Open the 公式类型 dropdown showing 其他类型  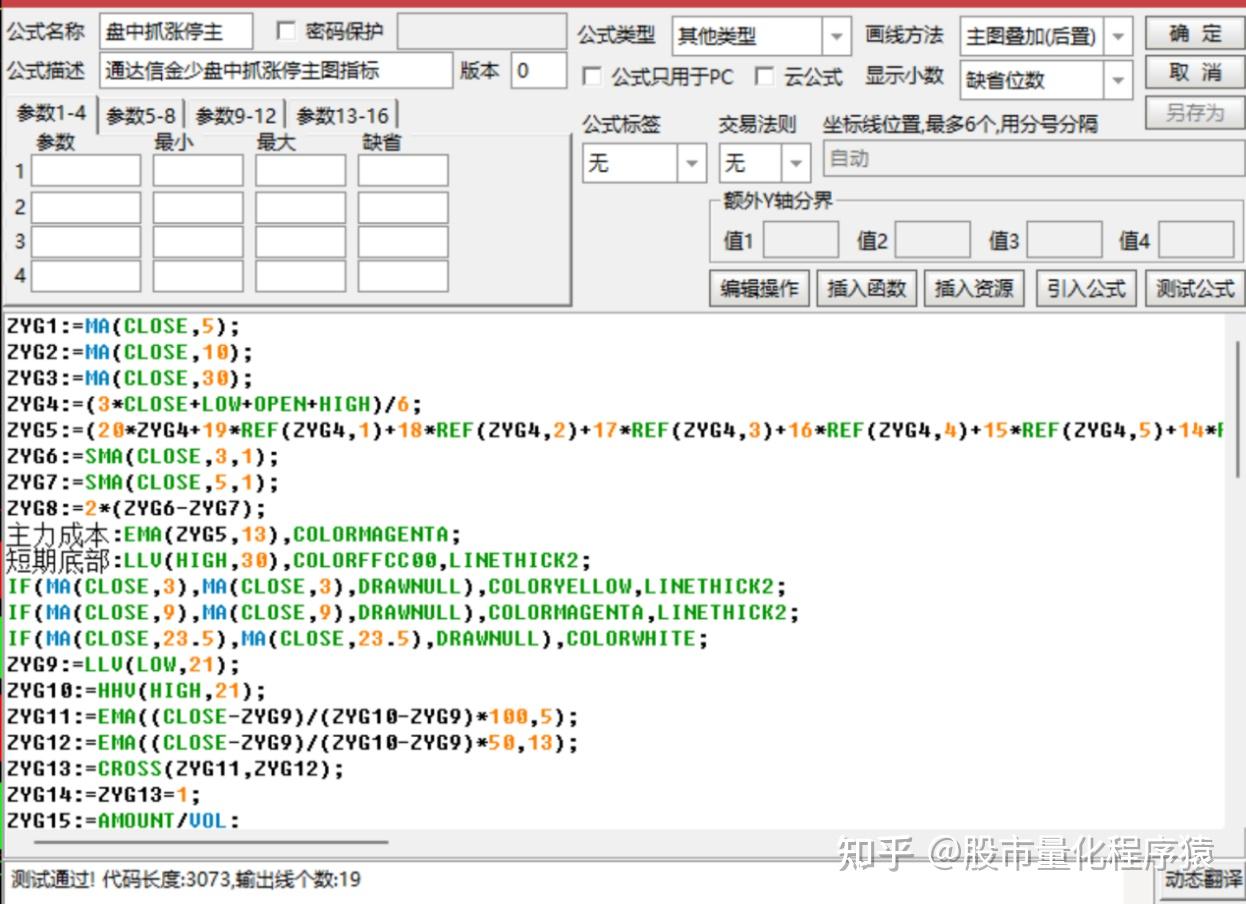pos(761,37)
